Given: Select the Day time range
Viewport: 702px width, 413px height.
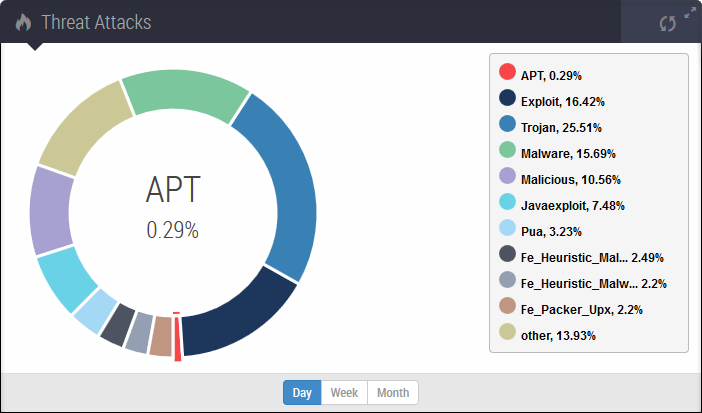Looking at the screenshot, I should [x=302, y=393].
